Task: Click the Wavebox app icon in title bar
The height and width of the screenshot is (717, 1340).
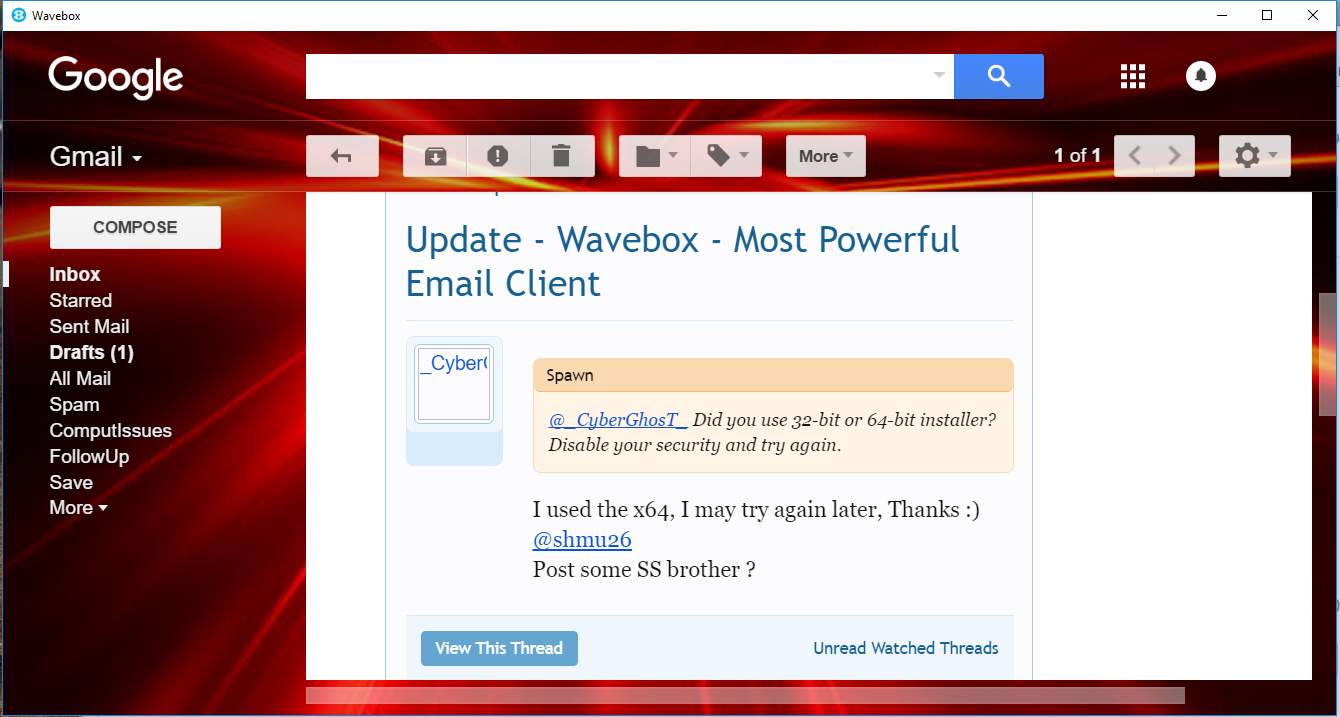Action: 18,15
